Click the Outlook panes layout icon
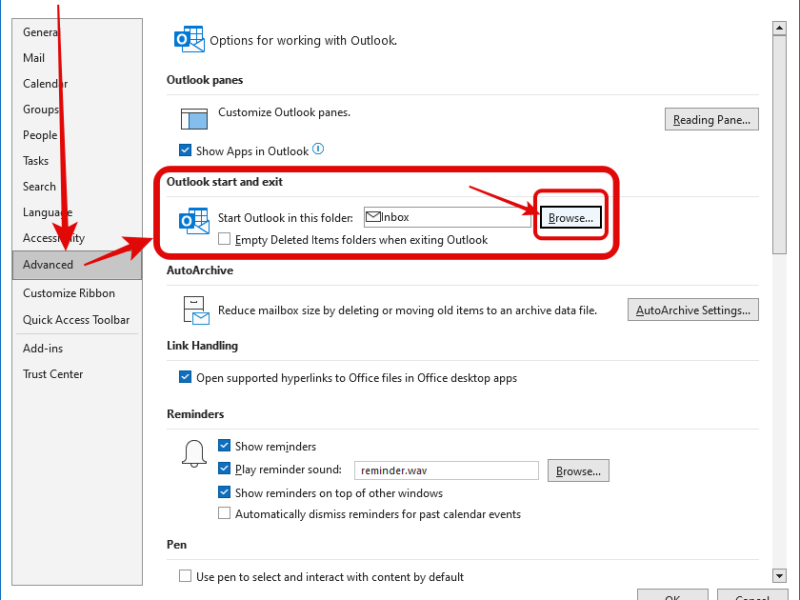 click(x=194, y=119)
